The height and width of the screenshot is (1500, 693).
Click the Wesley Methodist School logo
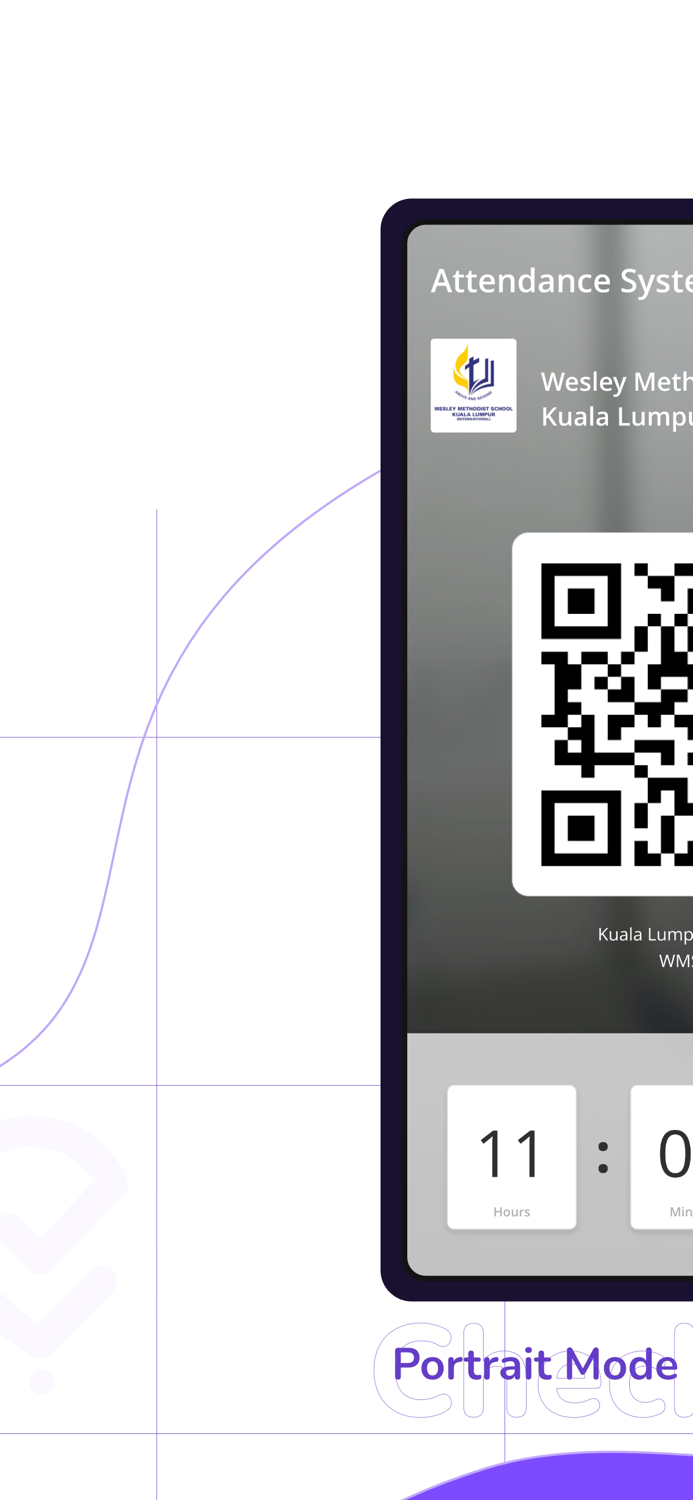[473, 386]
